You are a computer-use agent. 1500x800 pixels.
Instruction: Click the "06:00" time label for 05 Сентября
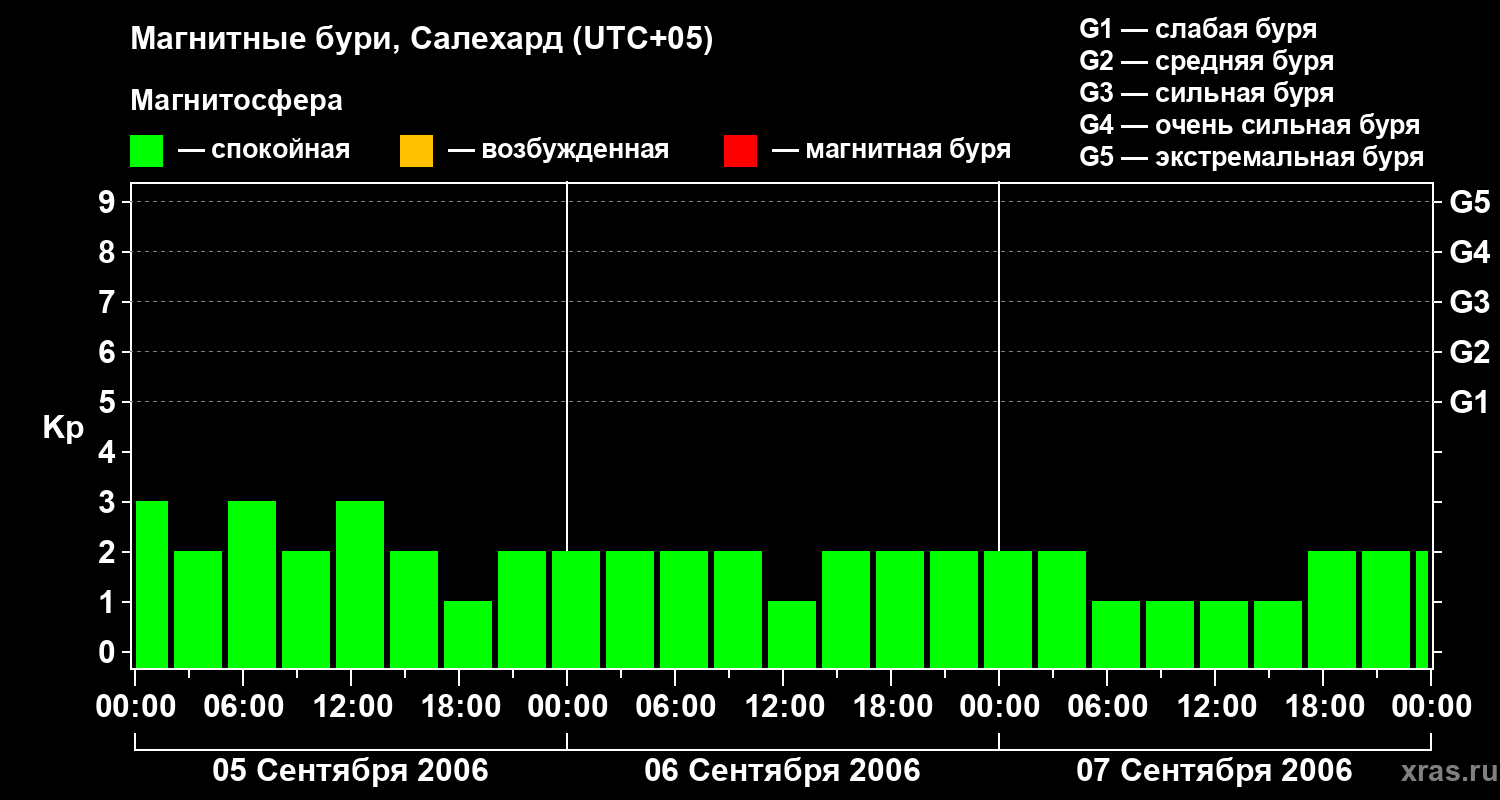click(243, 707)
